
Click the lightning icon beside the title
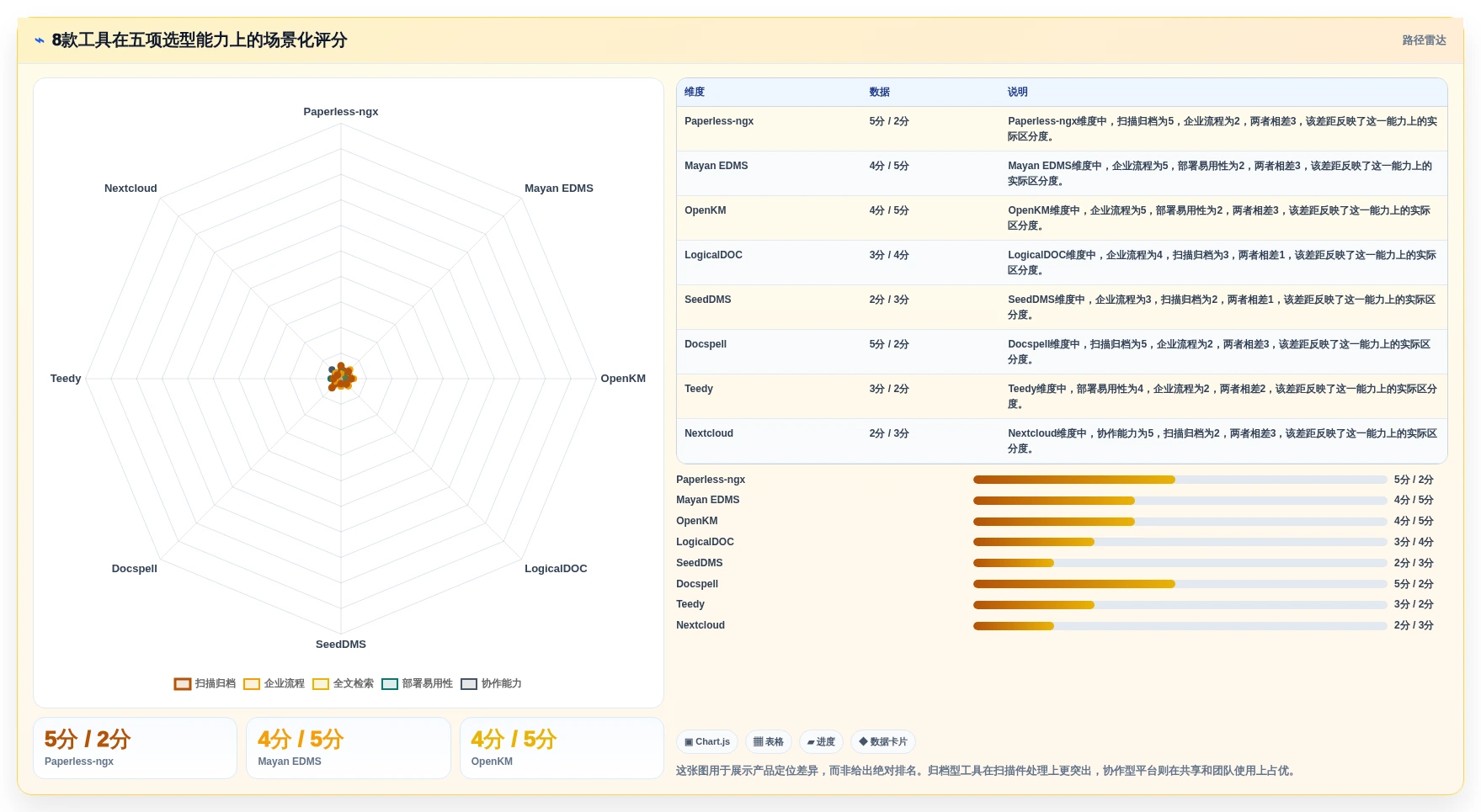pos(40,40)
